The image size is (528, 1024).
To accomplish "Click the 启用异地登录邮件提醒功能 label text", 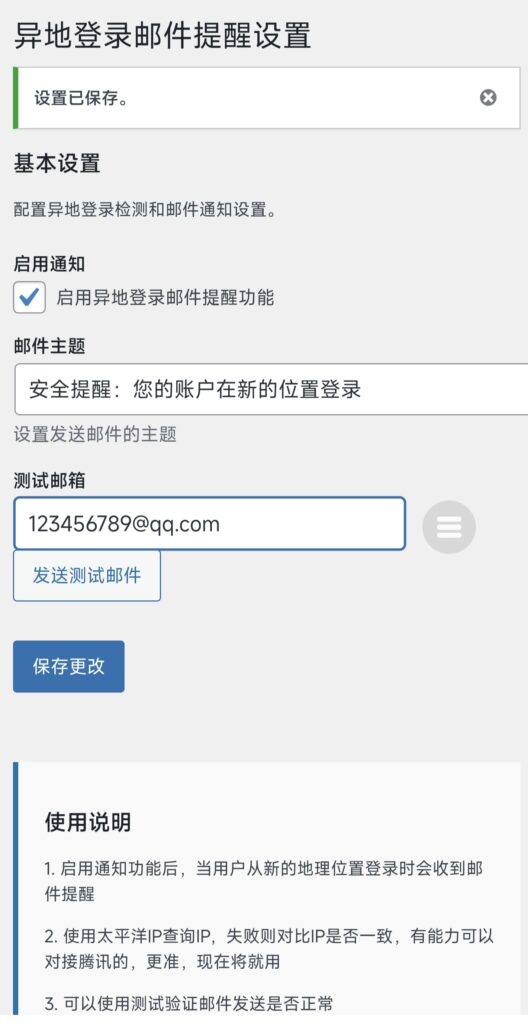I will [x=165, y=298].
